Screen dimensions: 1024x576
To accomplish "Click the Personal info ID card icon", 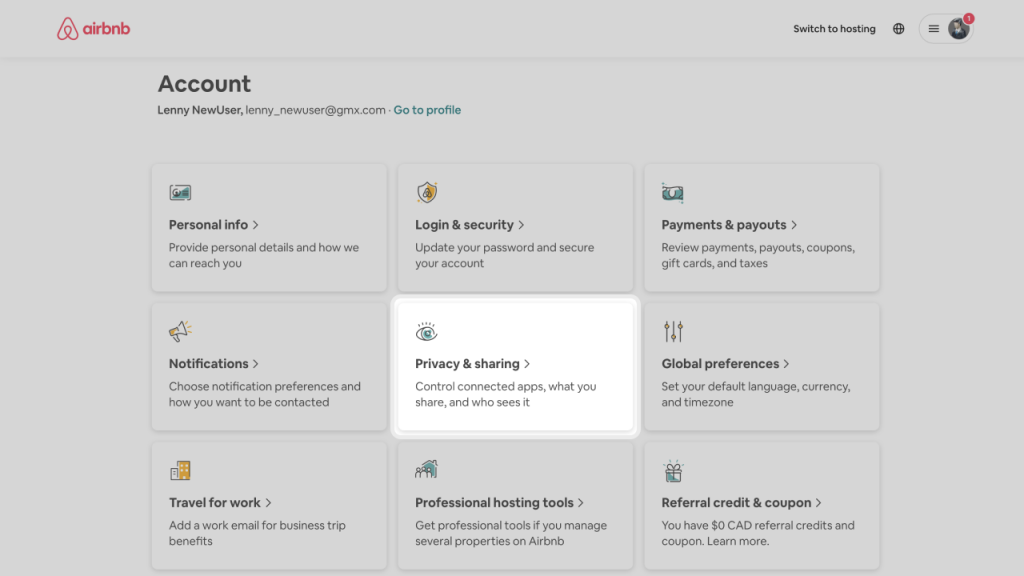I will coord(180,193).
